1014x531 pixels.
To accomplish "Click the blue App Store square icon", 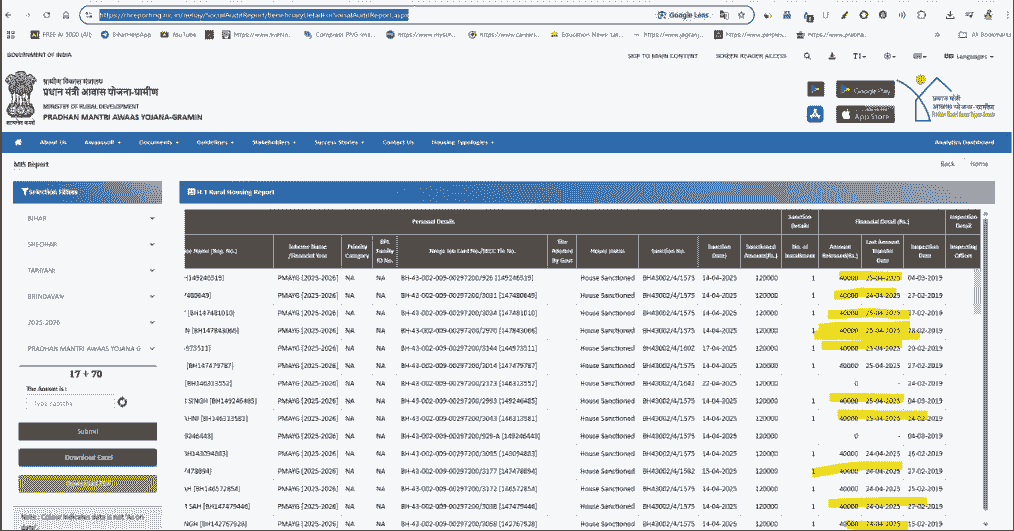I will click(816, 115).
